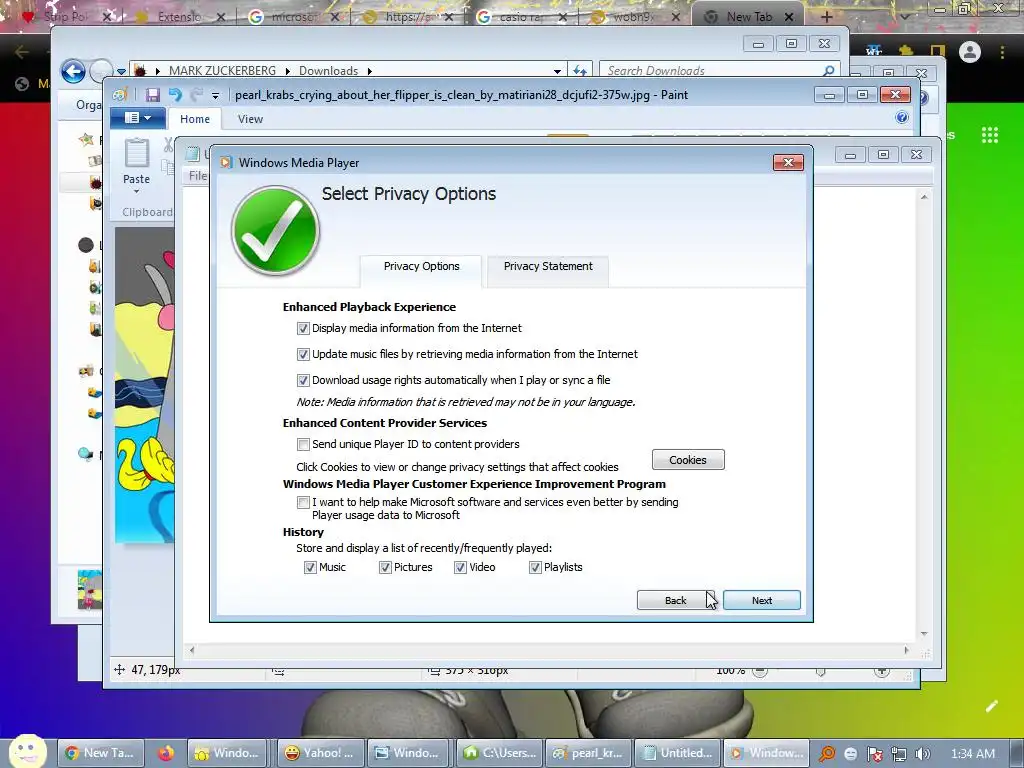1024x768 pixels.
Task: Click the Chrome New Tab taskbar button
Action: click(101, 753)
